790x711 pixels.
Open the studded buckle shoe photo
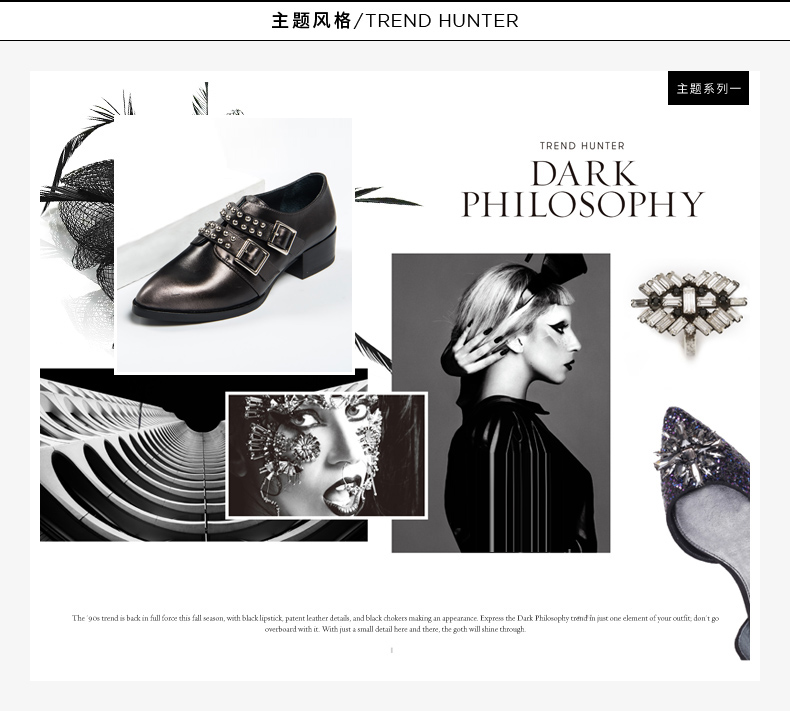[234, 246]
